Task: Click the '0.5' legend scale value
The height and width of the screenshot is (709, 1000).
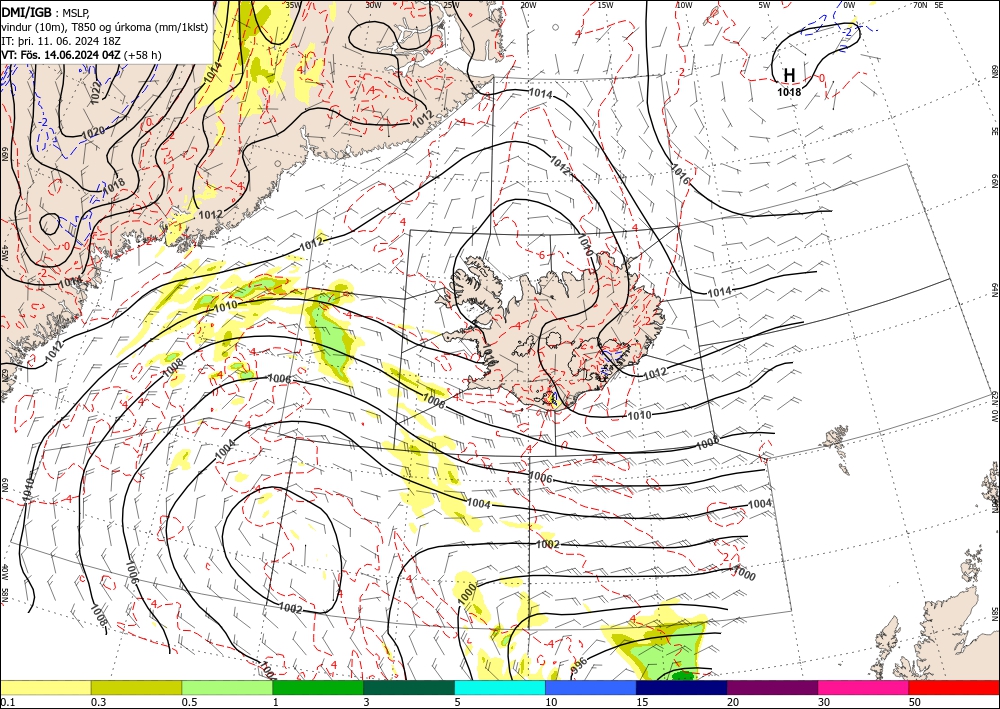Action: tap(189, 702)
